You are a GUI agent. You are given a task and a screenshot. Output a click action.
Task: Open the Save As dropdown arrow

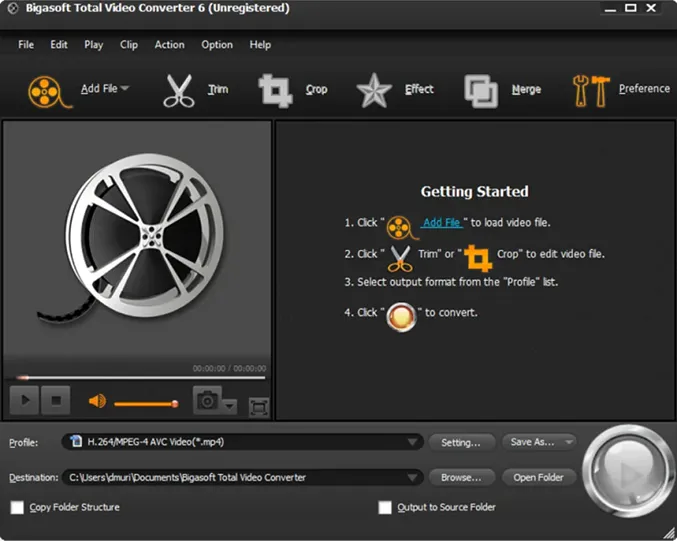pos(569,442)
